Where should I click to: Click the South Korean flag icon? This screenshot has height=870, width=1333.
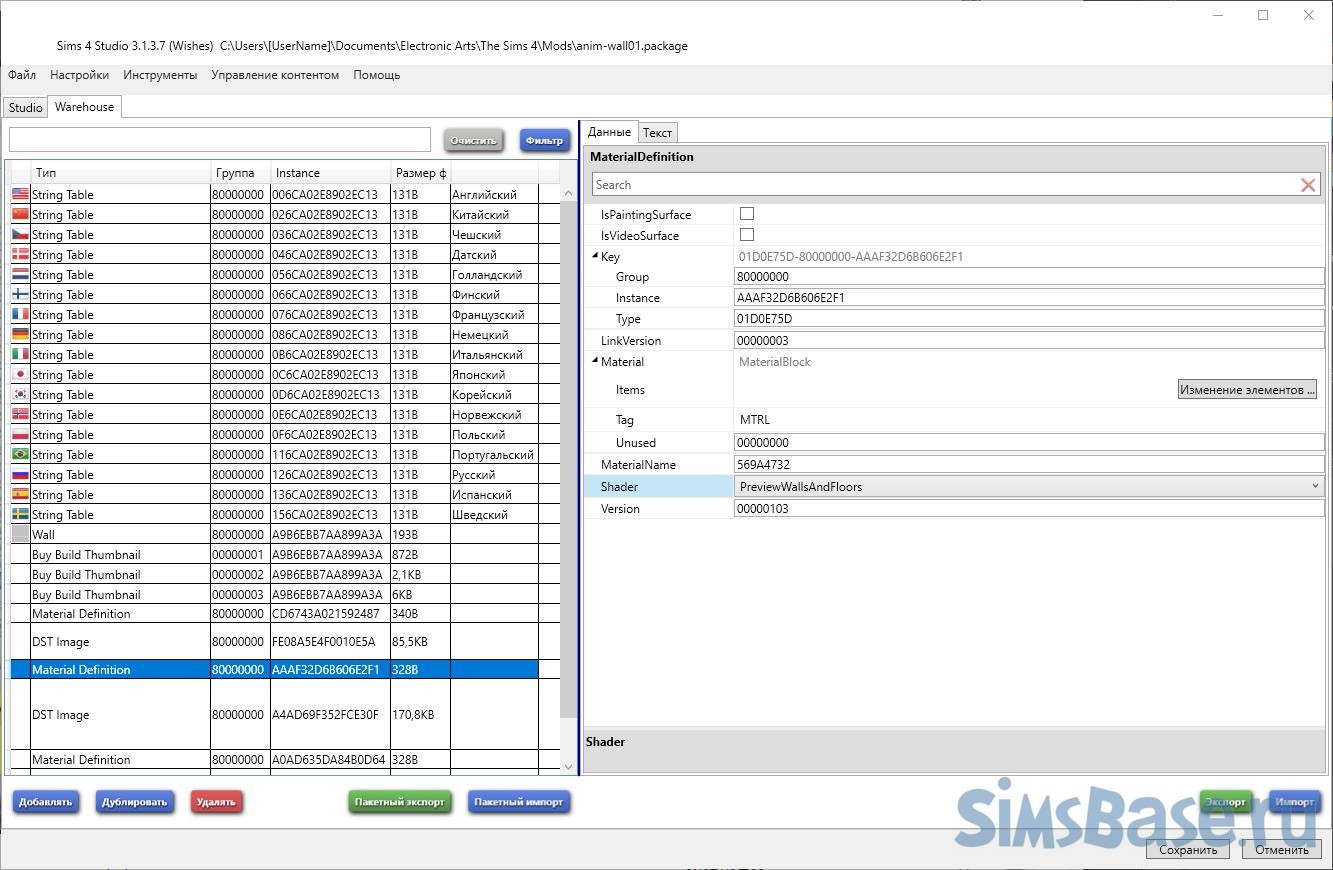(x=20, y=394)
